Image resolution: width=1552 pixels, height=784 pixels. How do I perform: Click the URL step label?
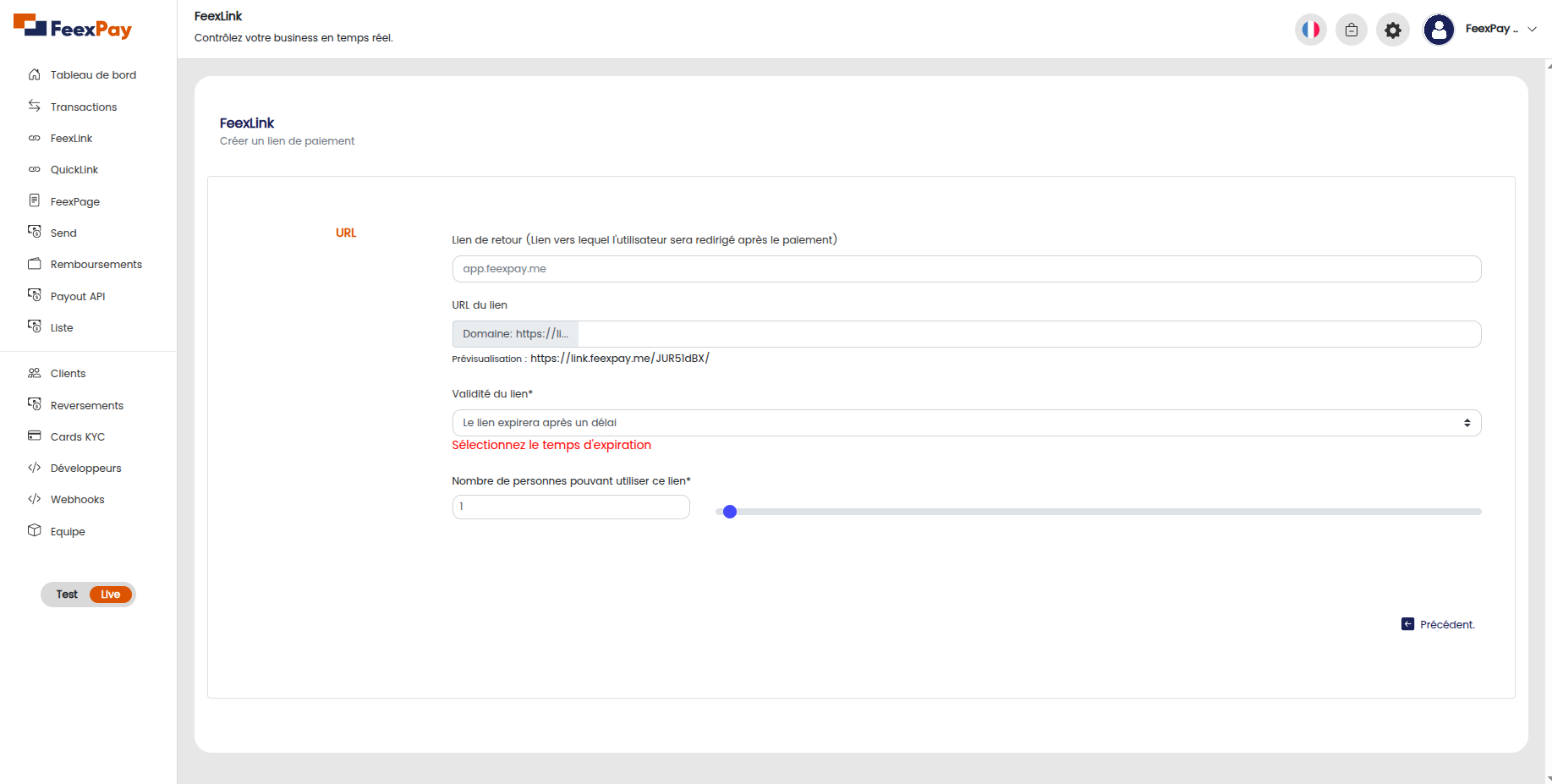(x=346, y=233)
